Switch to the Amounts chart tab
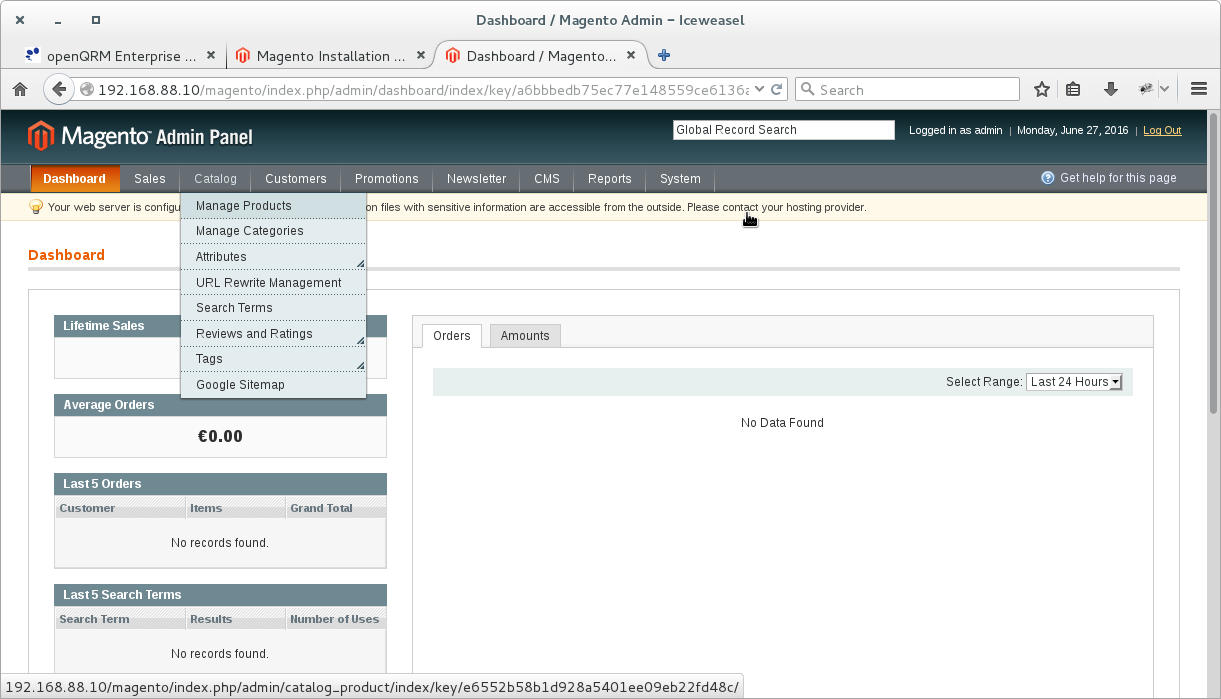The height and width of the screenshot is (699, 1221). (x=525, y=336)
